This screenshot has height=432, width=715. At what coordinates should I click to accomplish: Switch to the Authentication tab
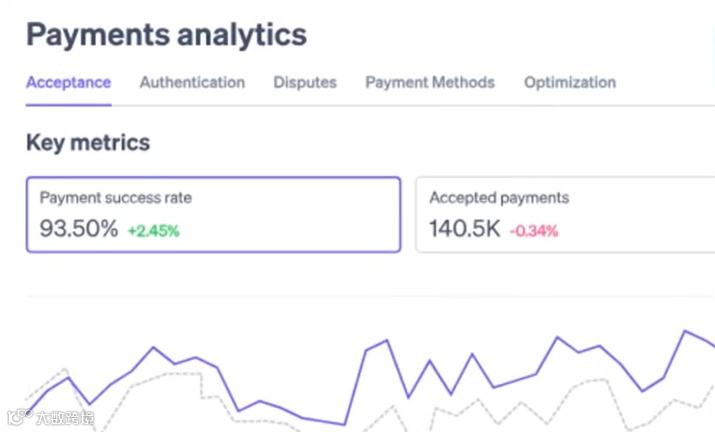coord(192,83)
